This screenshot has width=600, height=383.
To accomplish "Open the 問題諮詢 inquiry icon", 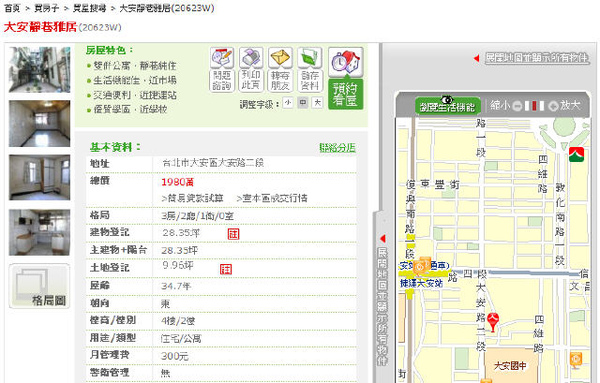I will [222, 70].
